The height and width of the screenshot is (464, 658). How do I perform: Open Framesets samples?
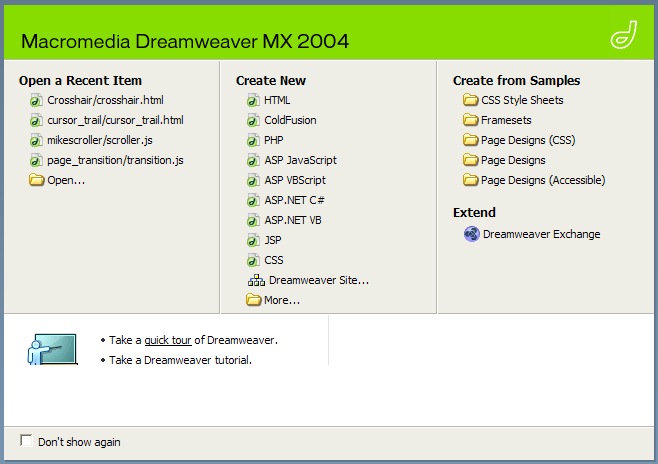(506, 120)
